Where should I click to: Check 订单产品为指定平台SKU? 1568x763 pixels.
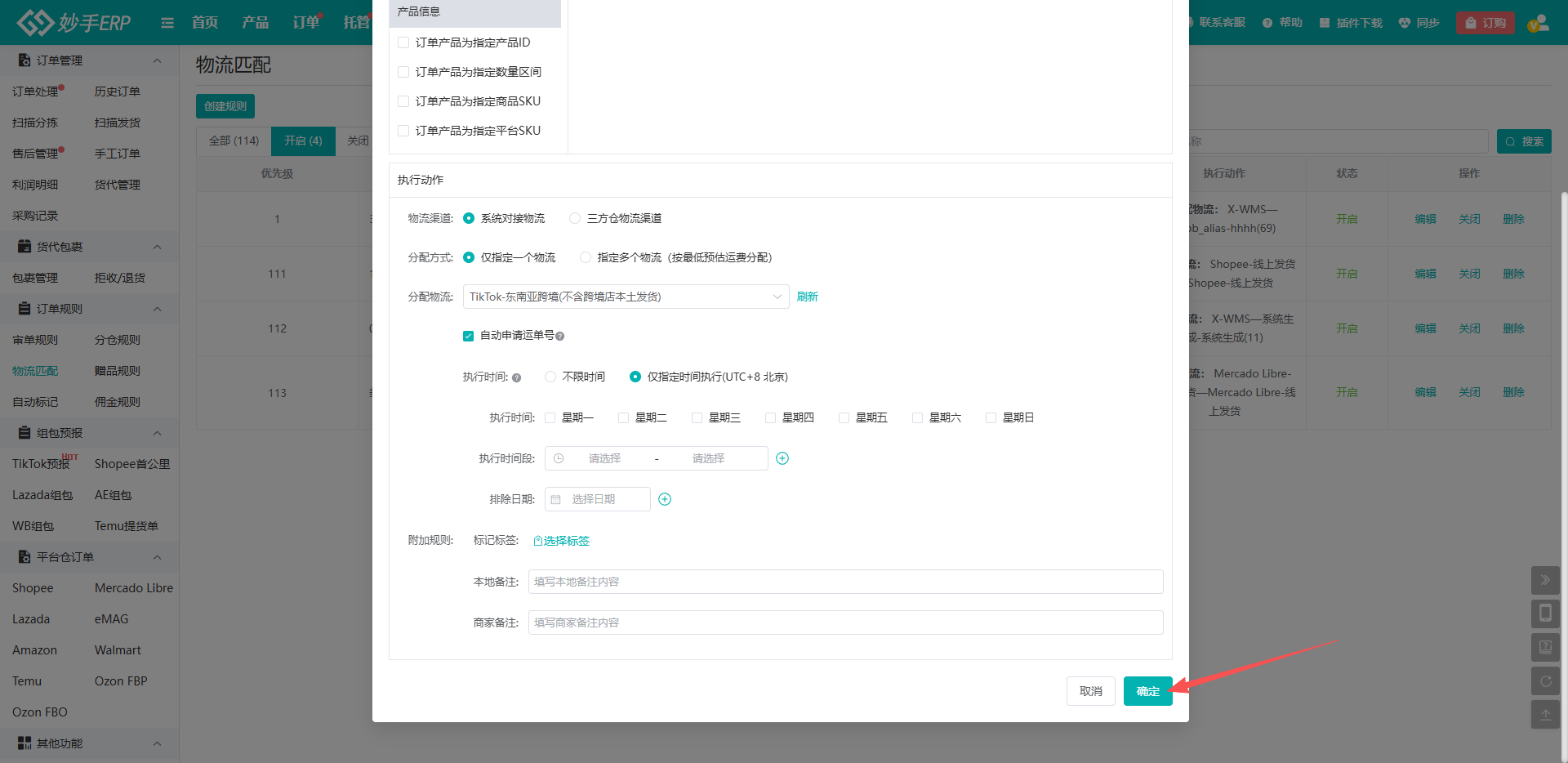pos(403,131)
